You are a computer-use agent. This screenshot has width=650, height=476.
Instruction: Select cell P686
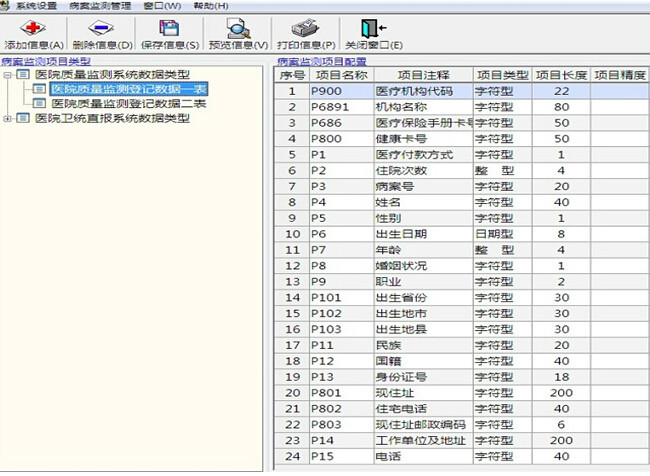pos(342,123)
